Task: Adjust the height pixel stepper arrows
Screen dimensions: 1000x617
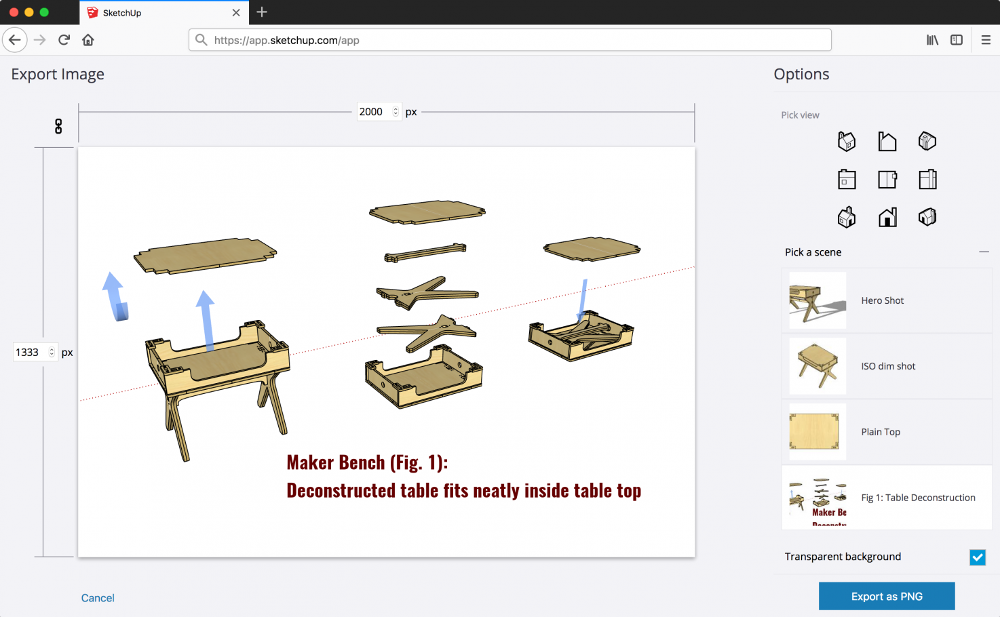Action: 52,352
